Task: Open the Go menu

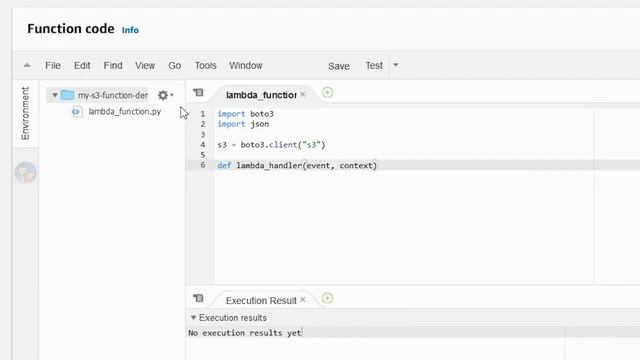Action: pyautogui.click(x=175, y=66)
